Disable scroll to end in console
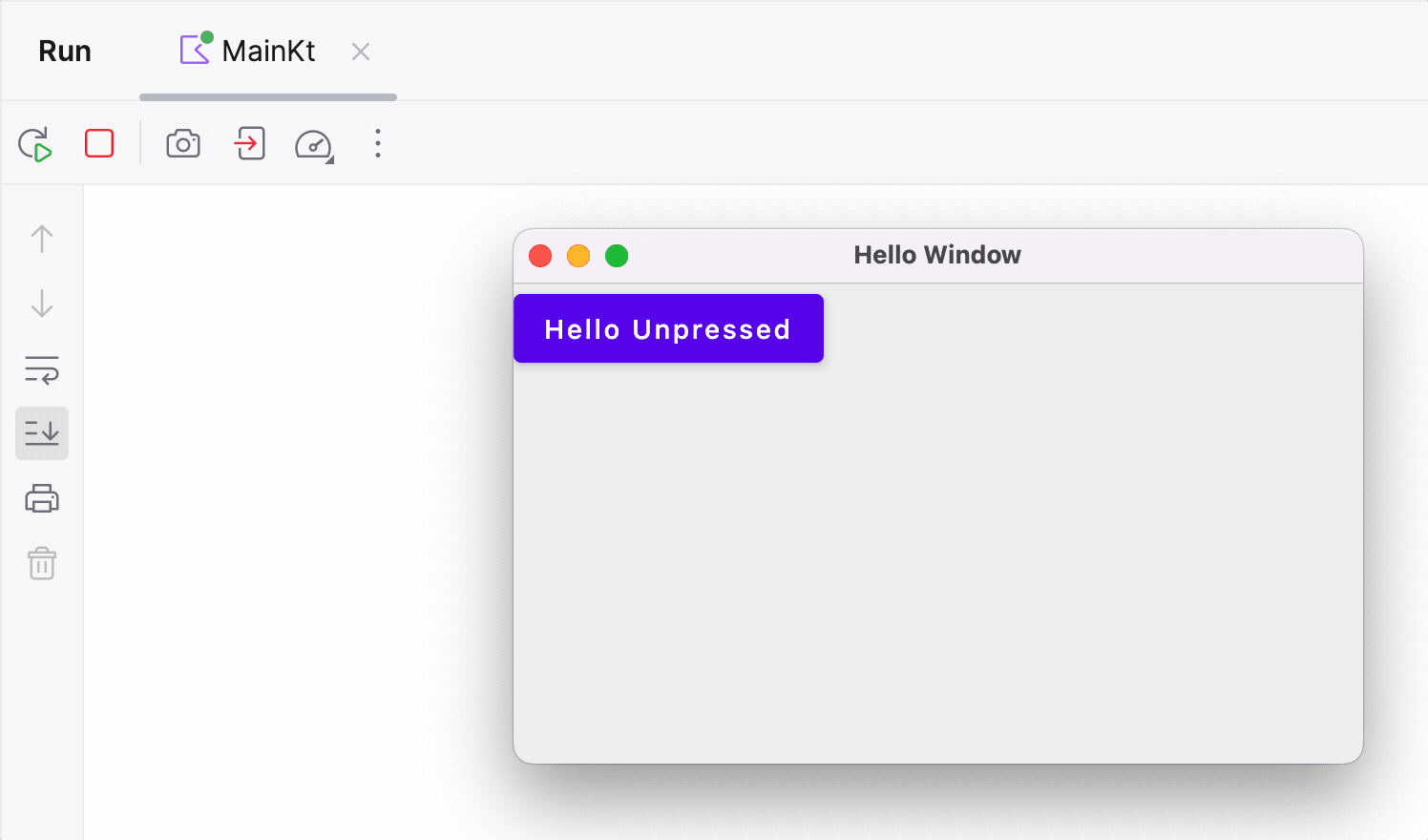 pos(41,433)
